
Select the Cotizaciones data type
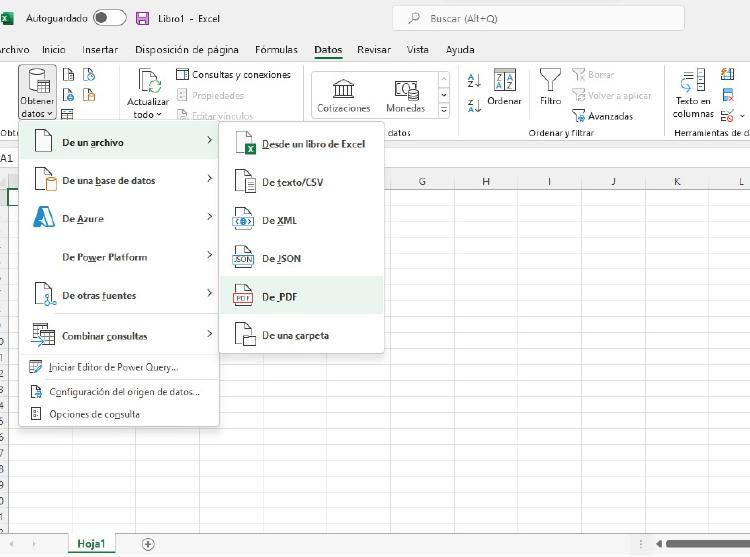343,96
